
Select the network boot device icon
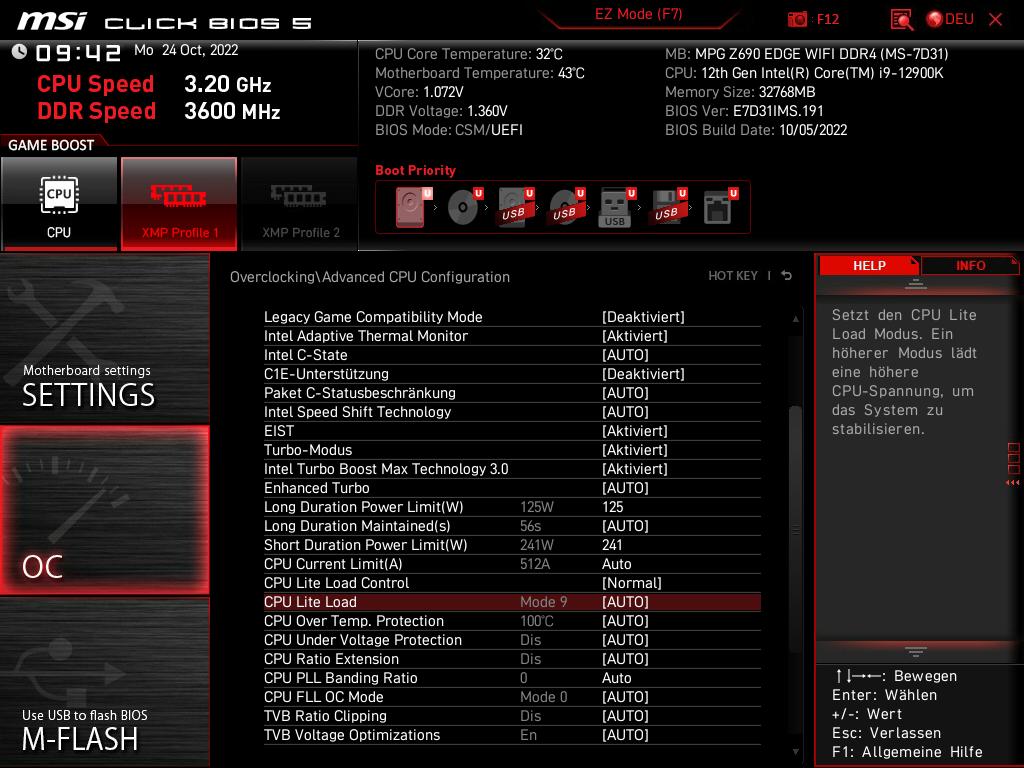coord(719,207)
